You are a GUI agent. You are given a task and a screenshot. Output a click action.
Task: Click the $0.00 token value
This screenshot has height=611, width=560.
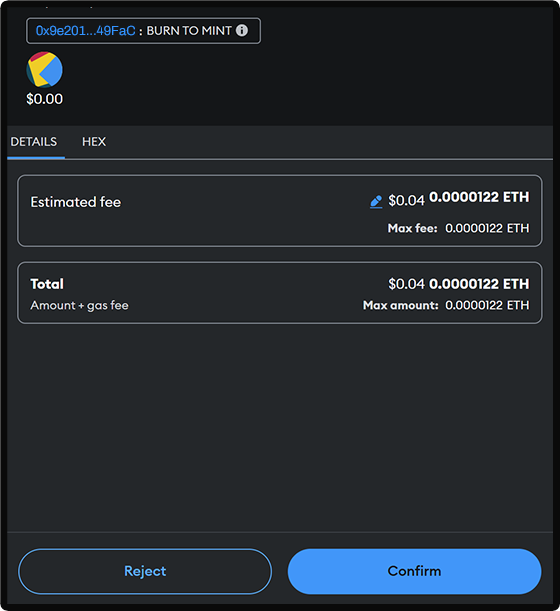click(x=44, y=99)
